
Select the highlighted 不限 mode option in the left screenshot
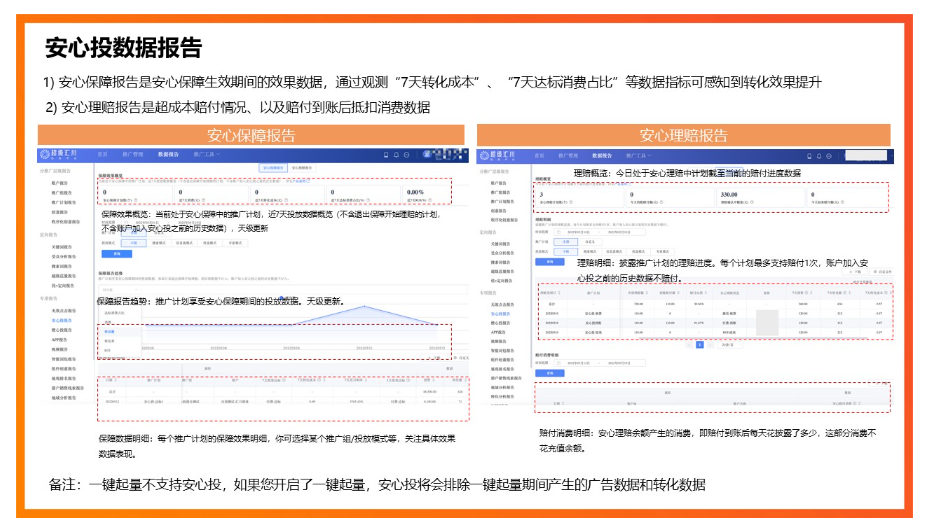tap(134, 243)
